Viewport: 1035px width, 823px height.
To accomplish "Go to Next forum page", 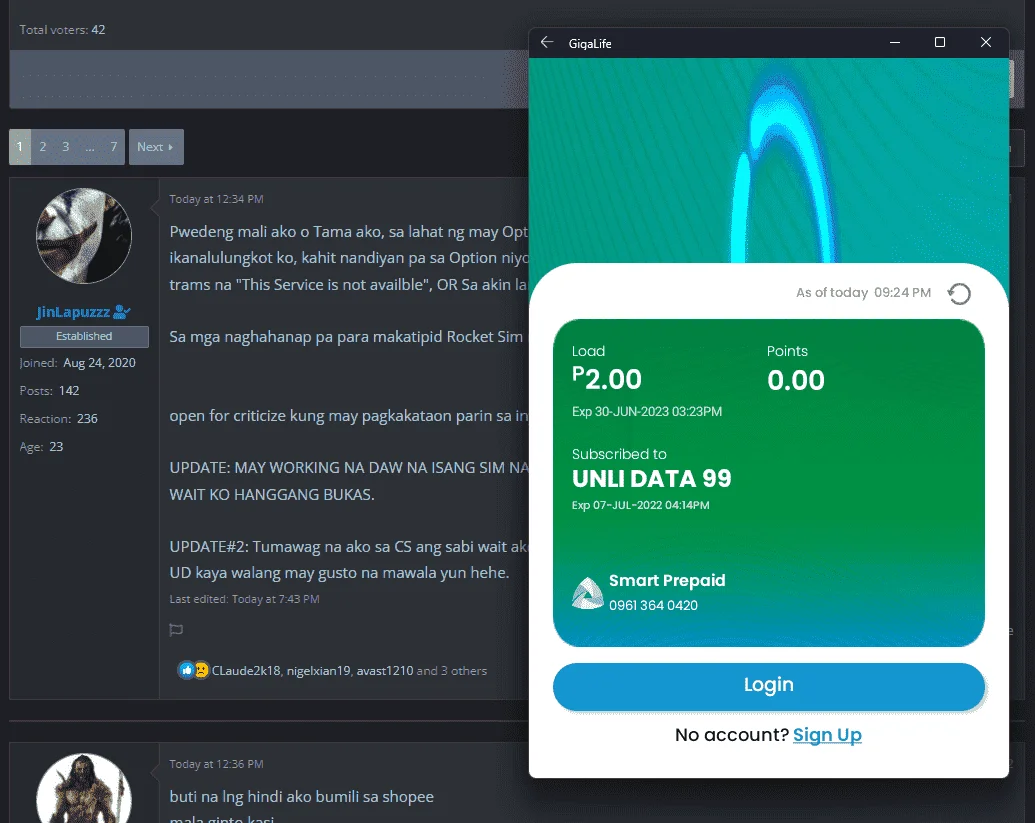I will click(156, 147).
